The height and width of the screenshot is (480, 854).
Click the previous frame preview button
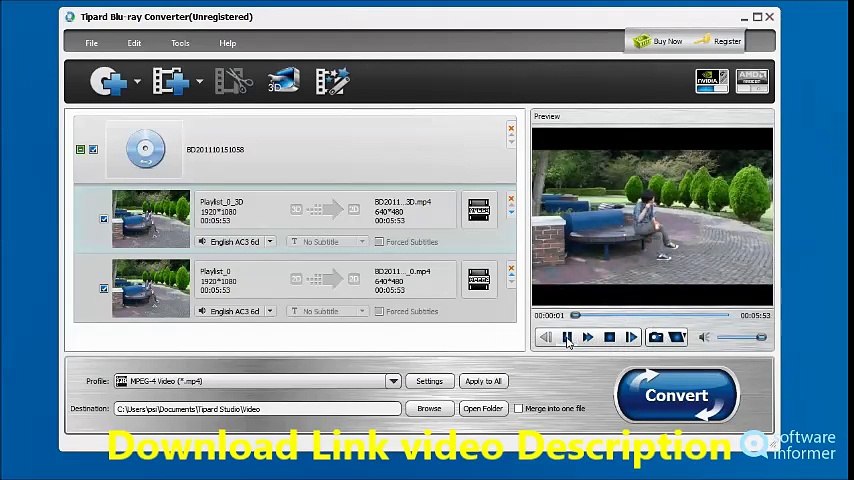click(545, 337)
